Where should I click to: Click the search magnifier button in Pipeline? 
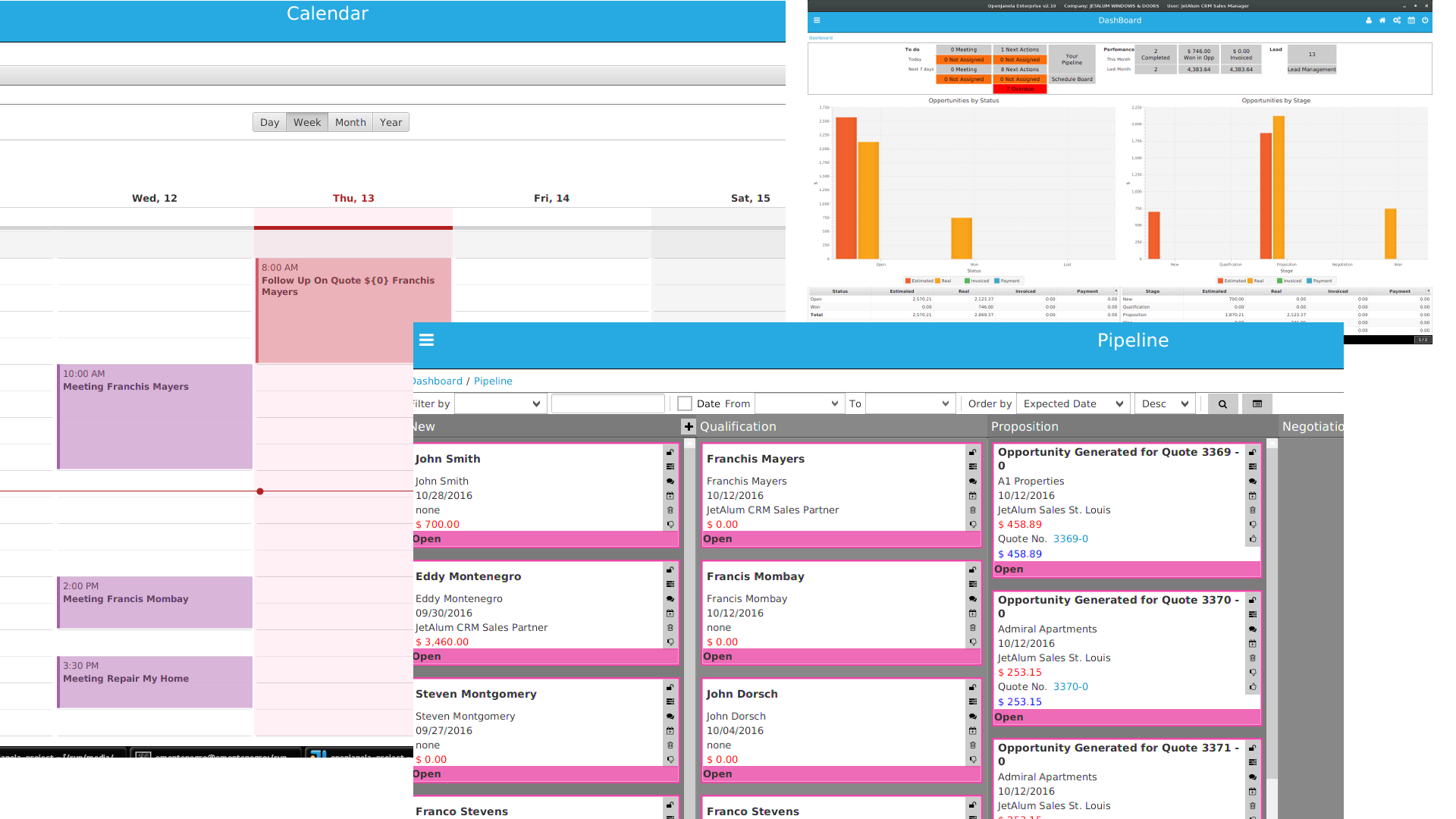coord(1222,404)
